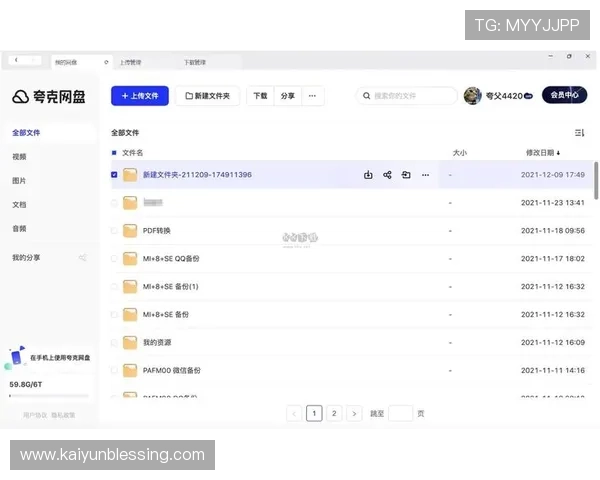Click 在手机上使用夸克网盘 promotion text
The height and width of the screenshot is (480, 600).
tap(60, 358)
